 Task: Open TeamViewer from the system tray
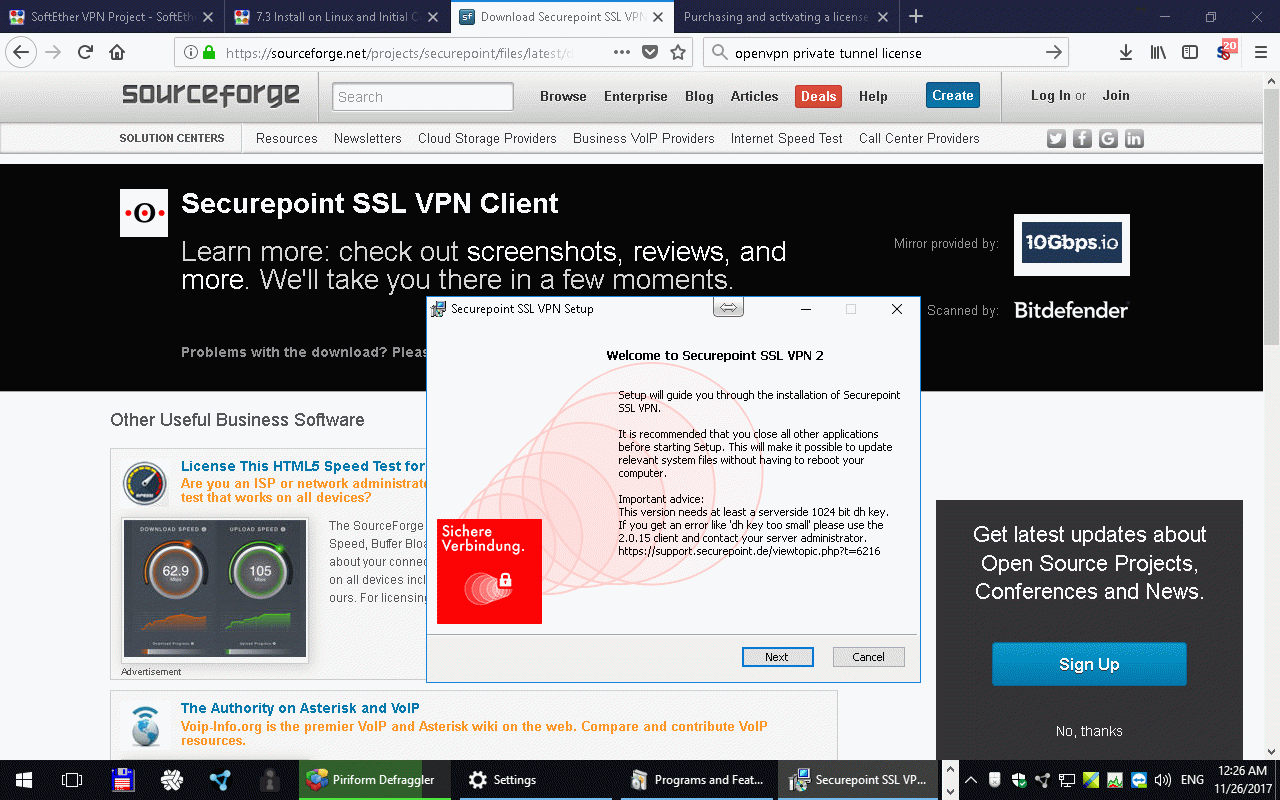1141,780
